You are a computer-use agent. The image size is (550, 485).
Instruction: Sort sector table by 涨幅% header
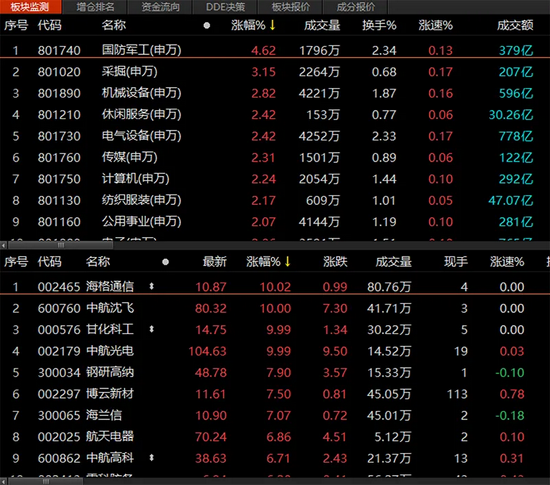(248, 25)
